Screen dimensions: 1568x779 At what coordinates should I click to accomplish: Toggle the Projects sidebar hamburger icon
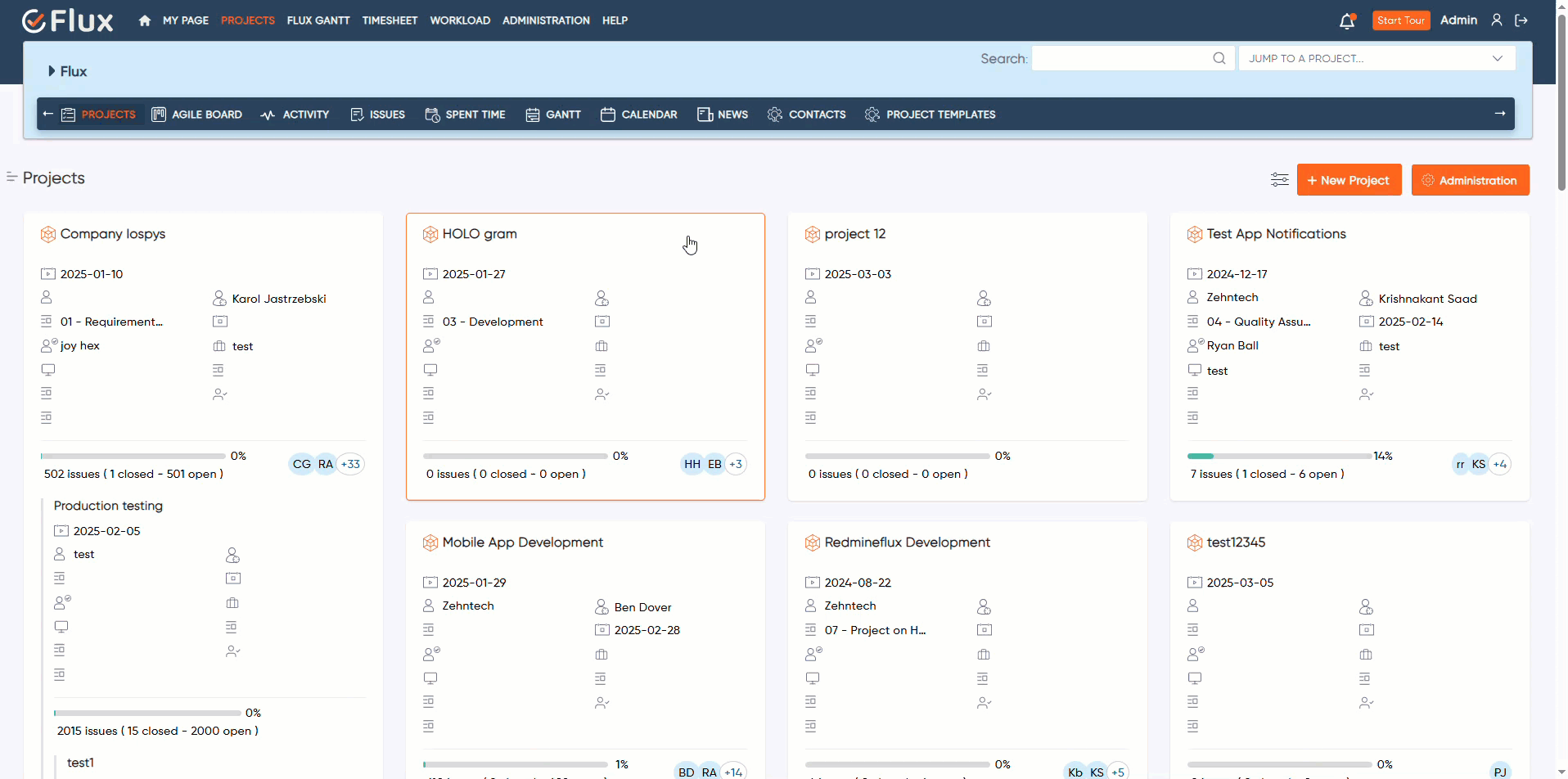pos(11,177)
